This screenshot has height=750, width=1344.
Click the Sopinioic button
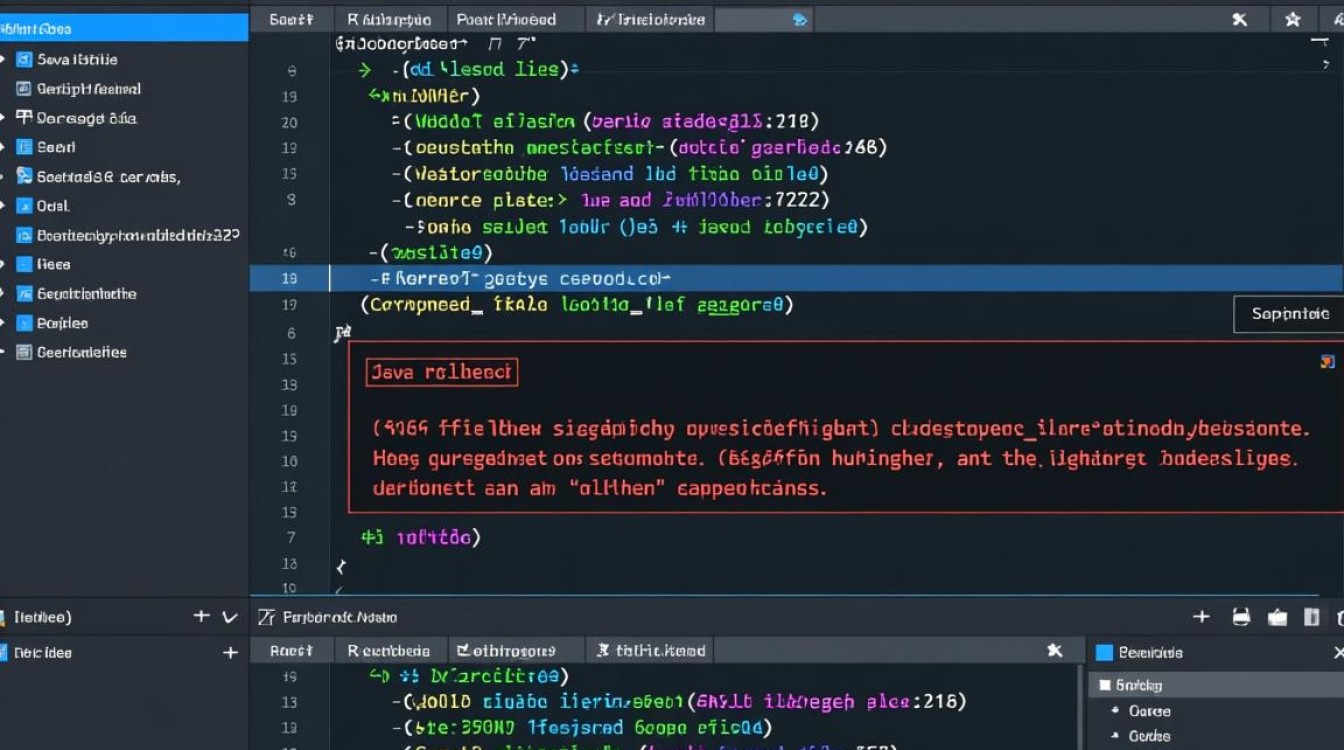click(x=1290, y=314)
